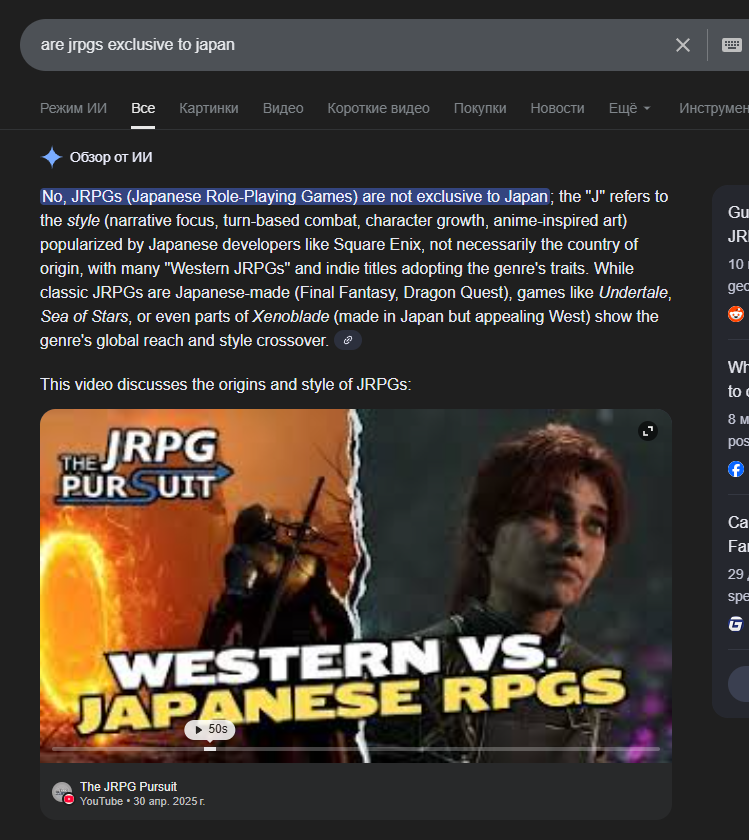Switch to the Видео tab
The height and width of the screenshot is (840, 749).
pyautogui.click(x=283, y=108)
